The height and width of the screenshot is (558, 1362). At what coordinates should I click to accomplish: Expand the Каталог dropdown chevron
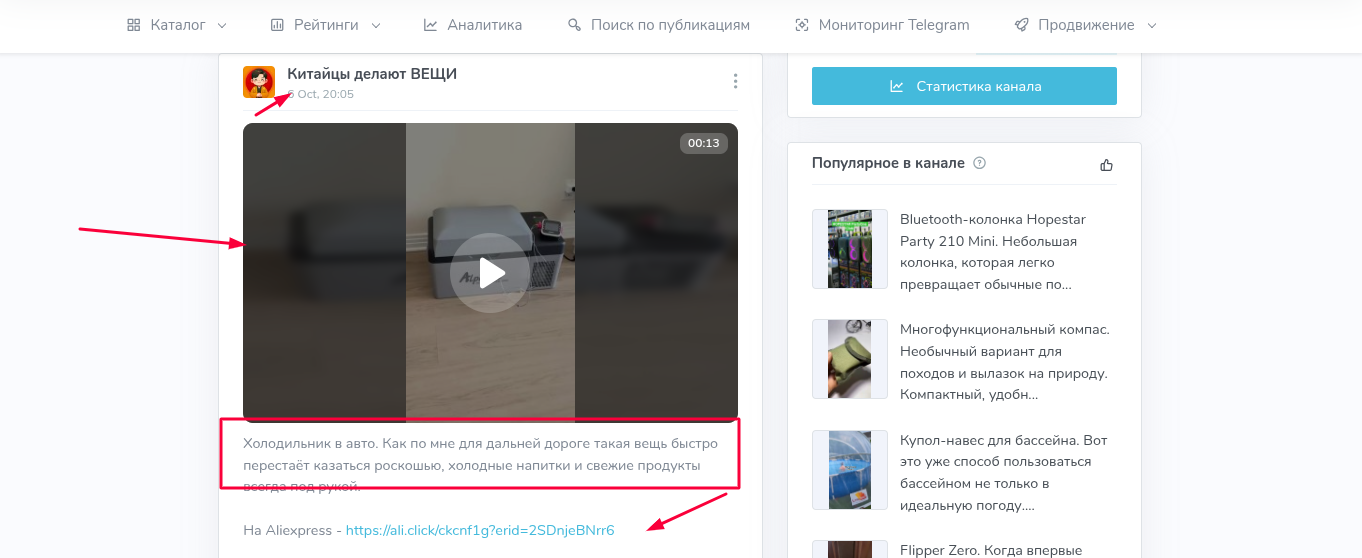click(x=222, y=25)
